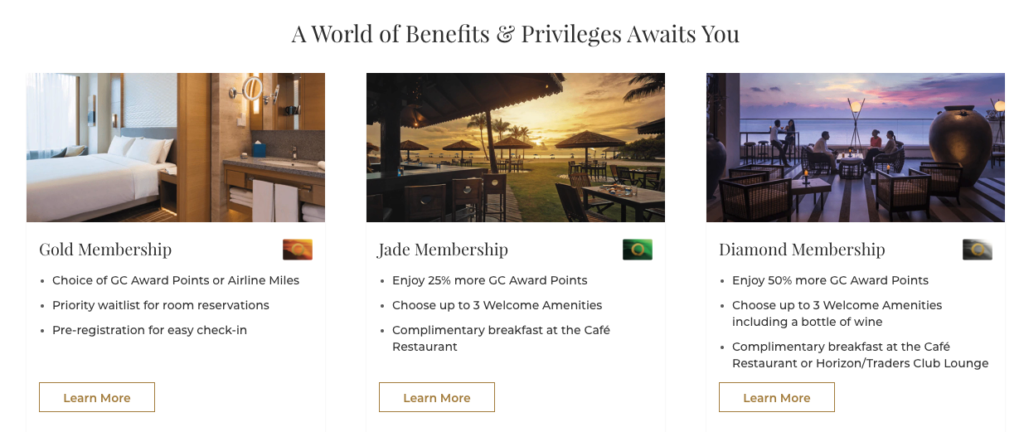Open Learn More under Jade Membership
The height and width of the screenshot is (432, 1024).
click(437, 397)
